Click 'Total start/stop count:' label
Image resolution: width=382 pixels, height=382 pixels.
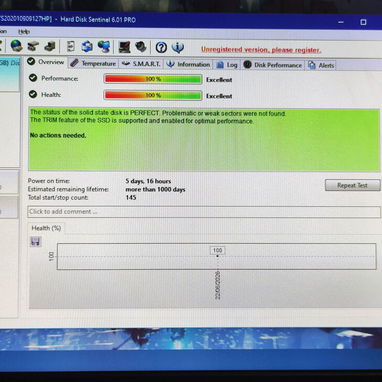pyautogui.click(x=58, y=198)
